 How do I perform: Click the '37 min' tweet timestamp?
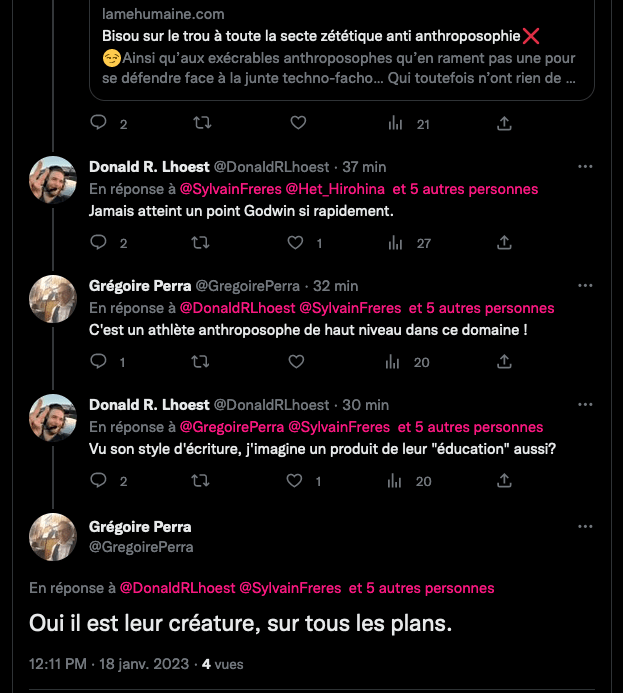click(364, 167)
